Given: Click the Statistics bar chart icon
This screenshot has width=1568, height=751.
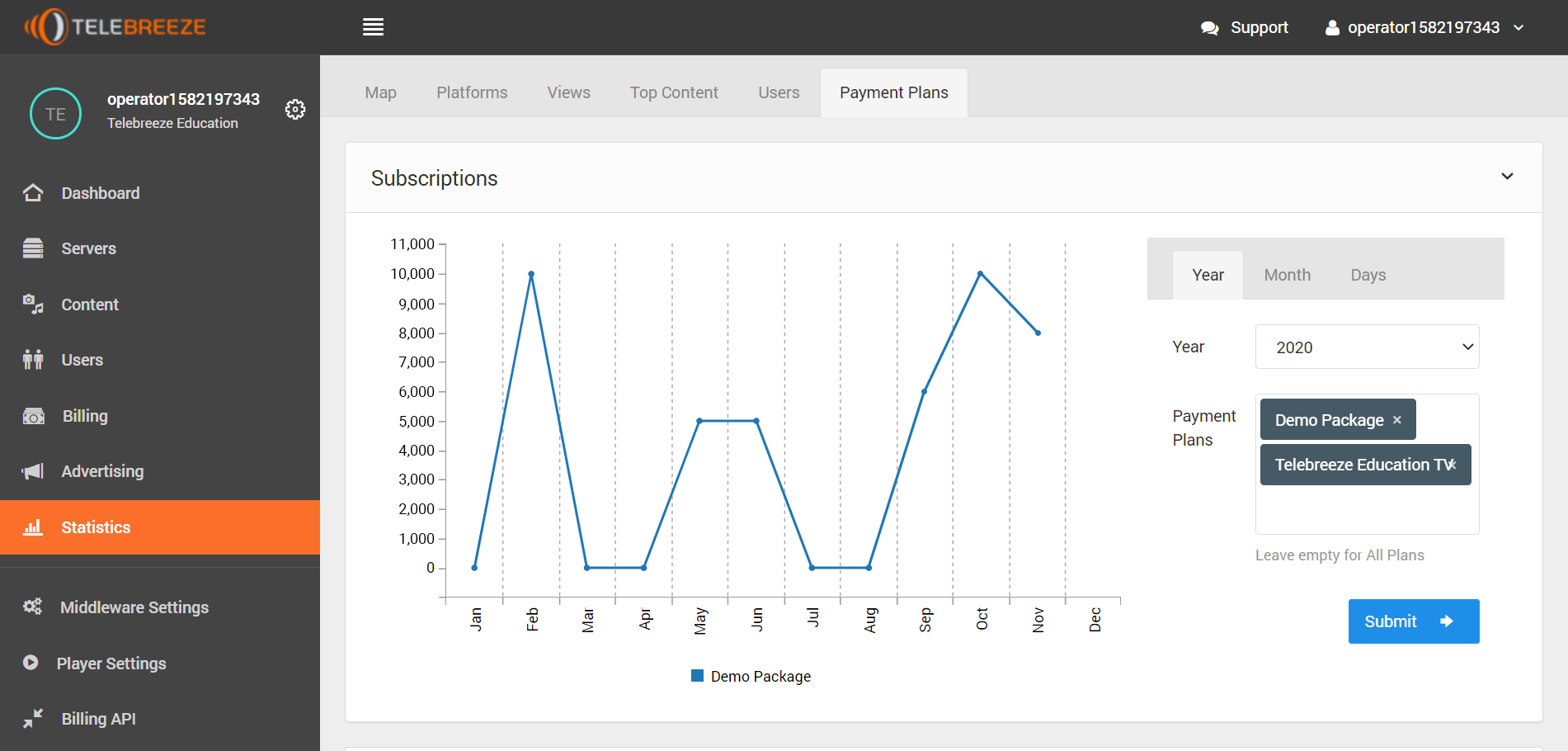Looking at the screenshot, I should (x=33, y=527).
